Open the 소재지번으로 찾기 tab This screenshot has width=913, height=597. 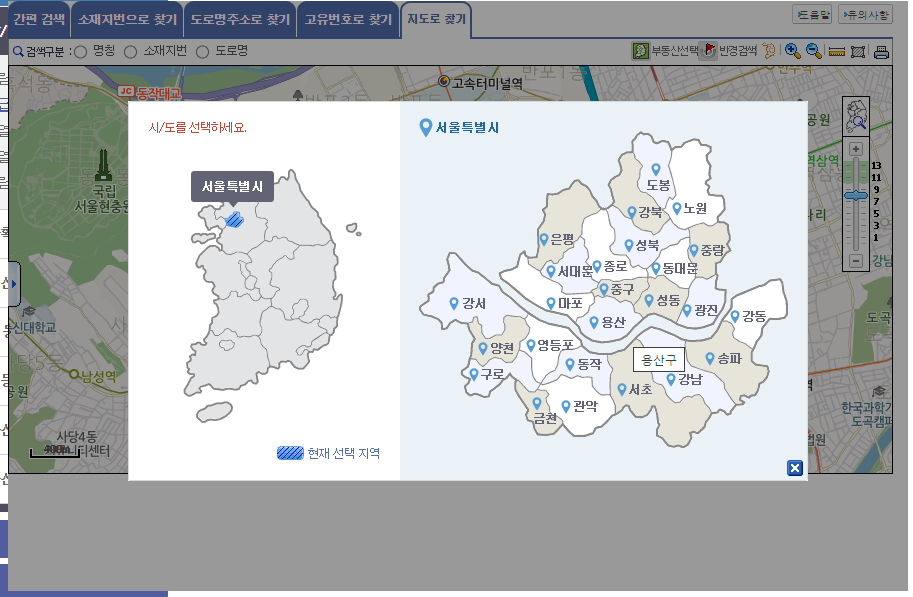coord(127,19)
